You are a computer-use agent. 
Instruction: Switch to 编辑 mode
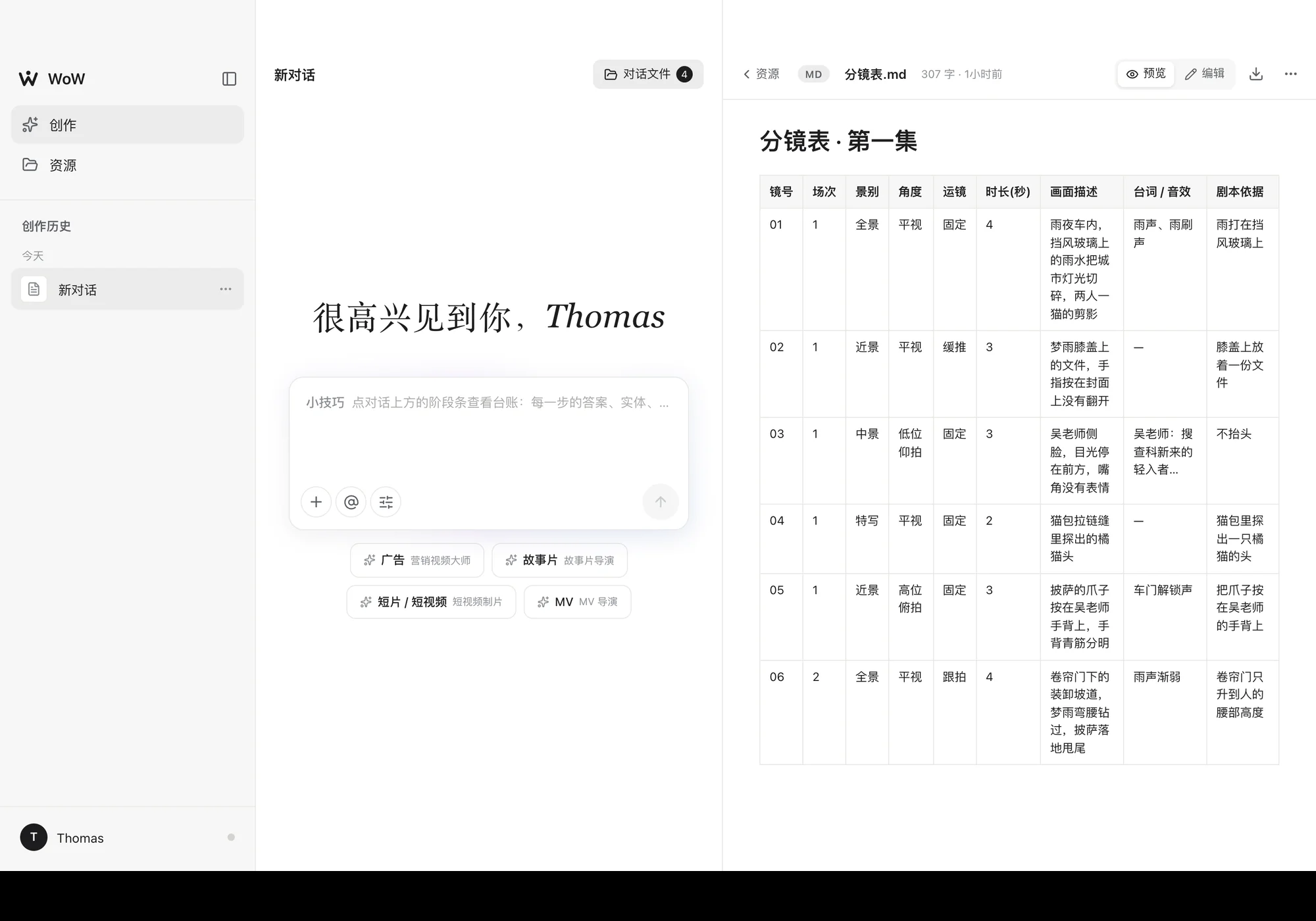click(x=1205, y=74)
